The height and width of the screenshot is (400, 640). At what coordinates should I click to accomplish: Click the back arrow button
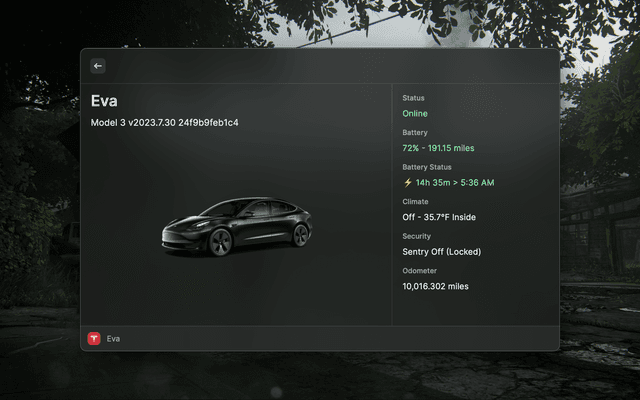tap(98, 66)
